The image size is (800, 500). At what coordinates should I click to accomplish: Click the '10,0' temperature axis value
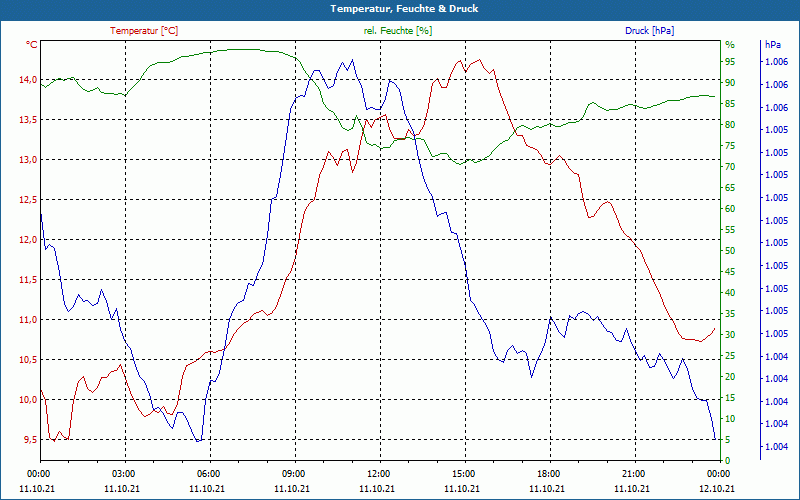28,399
